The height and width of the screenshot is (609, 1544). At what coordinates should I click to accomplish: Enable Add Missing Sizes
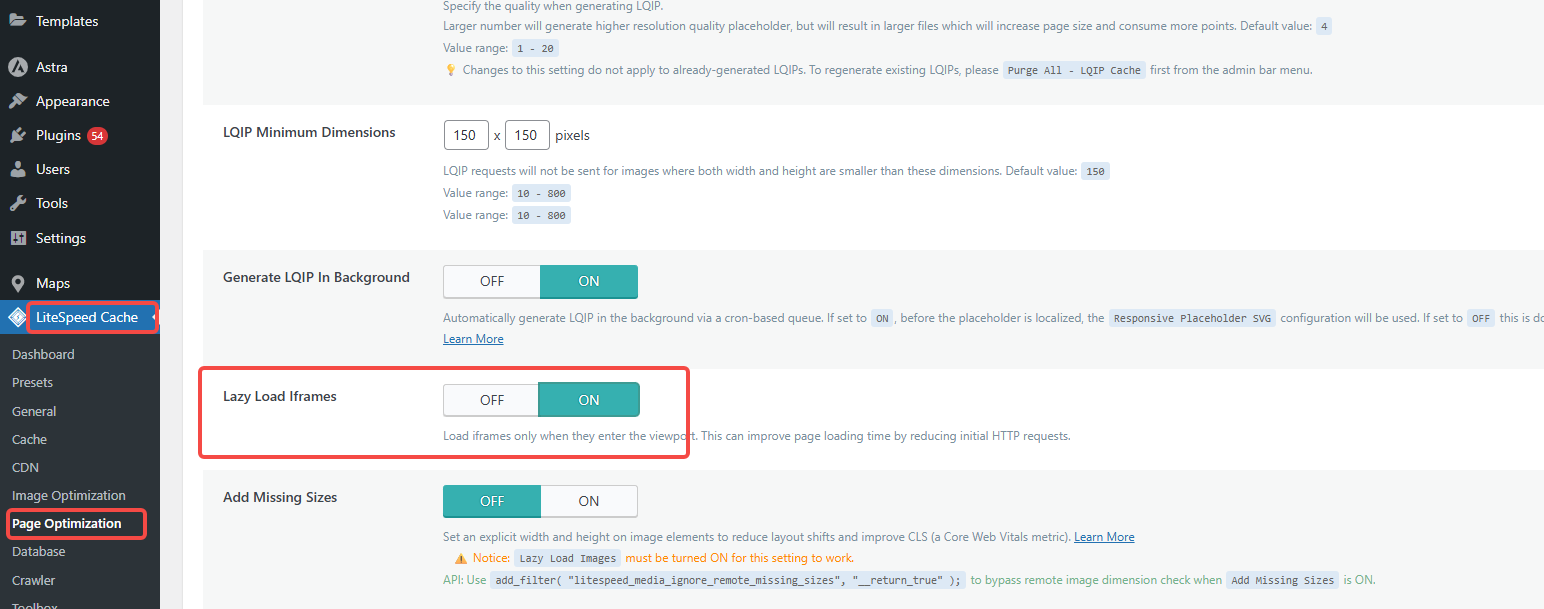click(589, 501)
